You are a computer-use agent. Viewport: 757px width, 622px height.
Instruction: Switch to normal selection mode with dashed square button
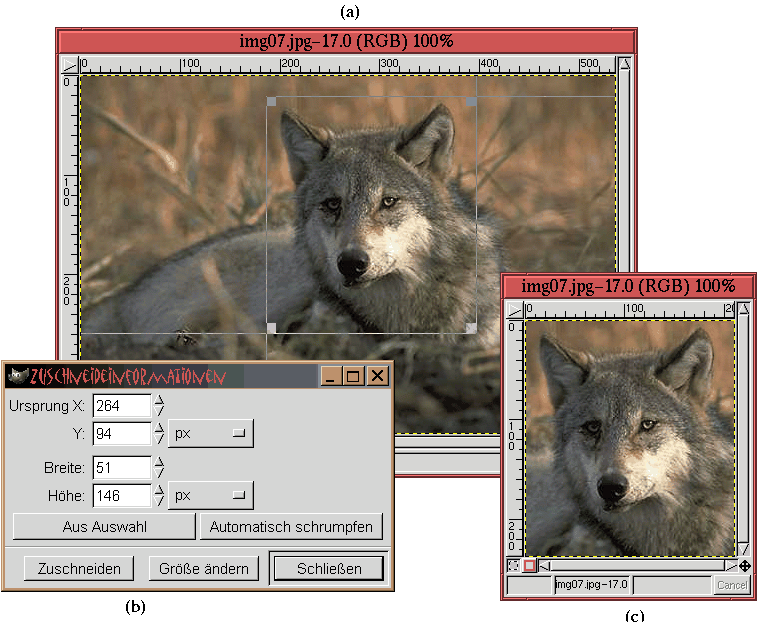513,566
